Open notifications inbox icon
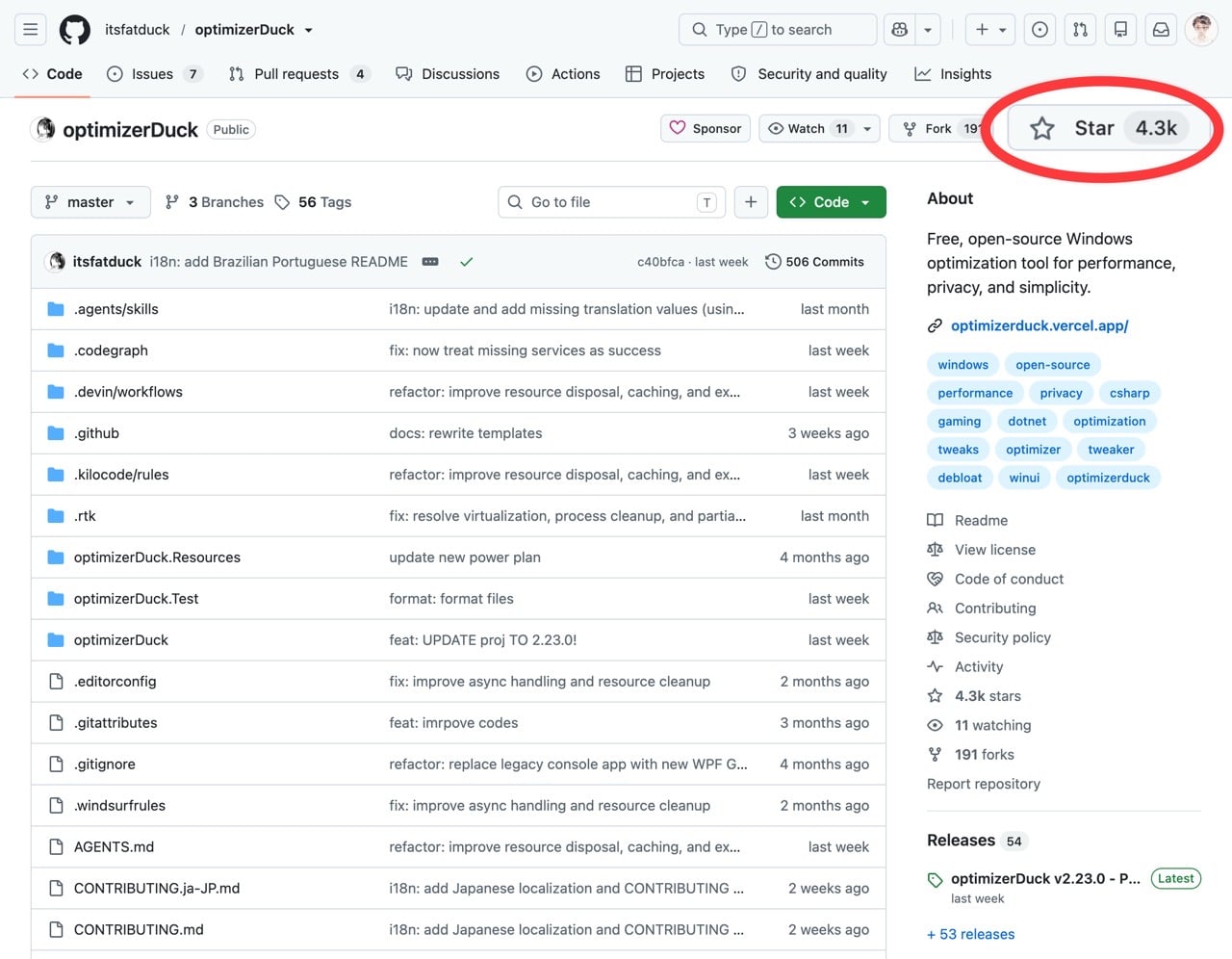Screen dimensions: 1232x959 [x=1162, y=30]
